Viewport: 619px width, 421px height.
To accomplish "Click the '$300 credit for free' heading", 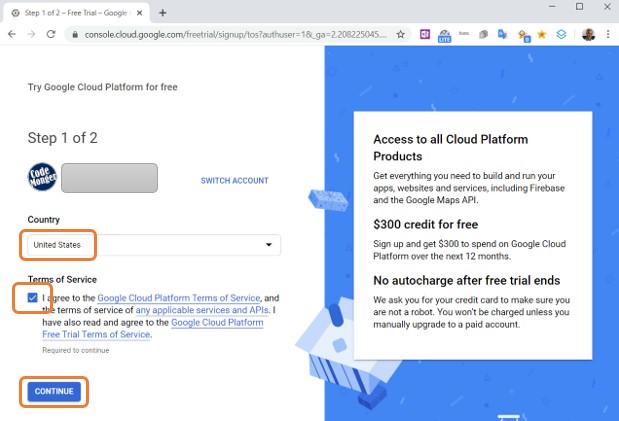I will coord(426,224).
